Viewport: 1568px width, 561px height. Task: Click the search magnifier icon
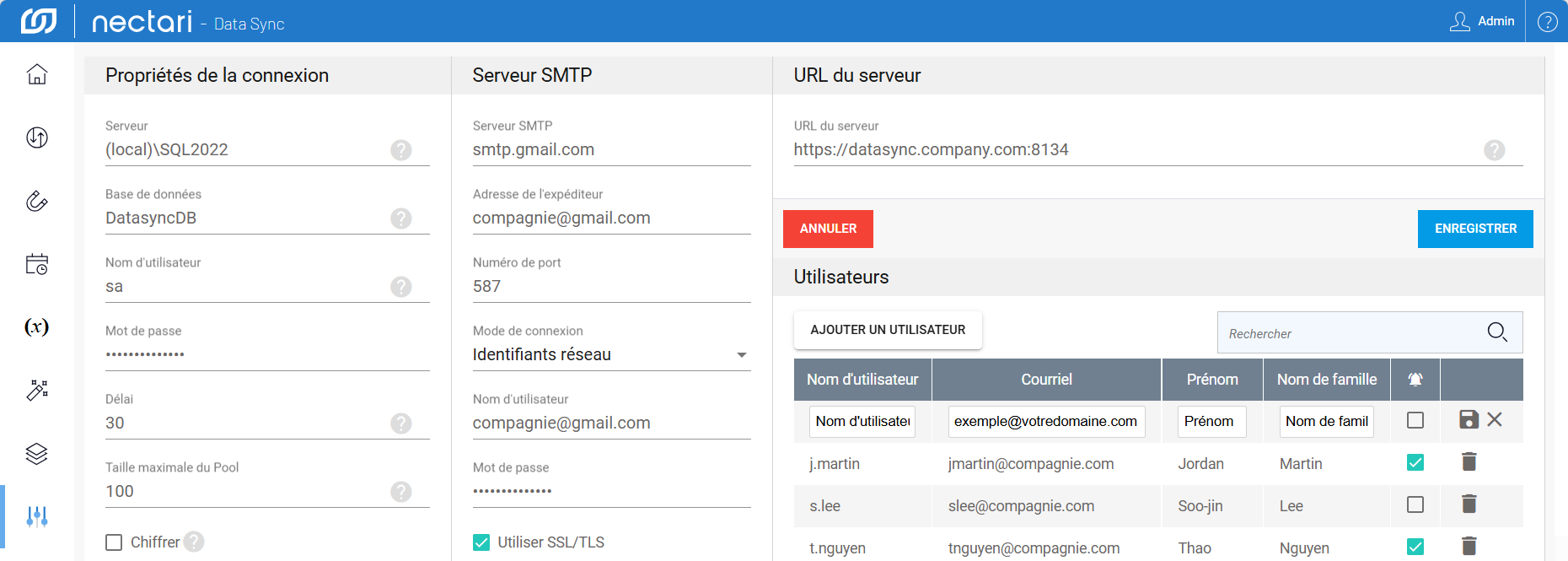(1497, 332)
